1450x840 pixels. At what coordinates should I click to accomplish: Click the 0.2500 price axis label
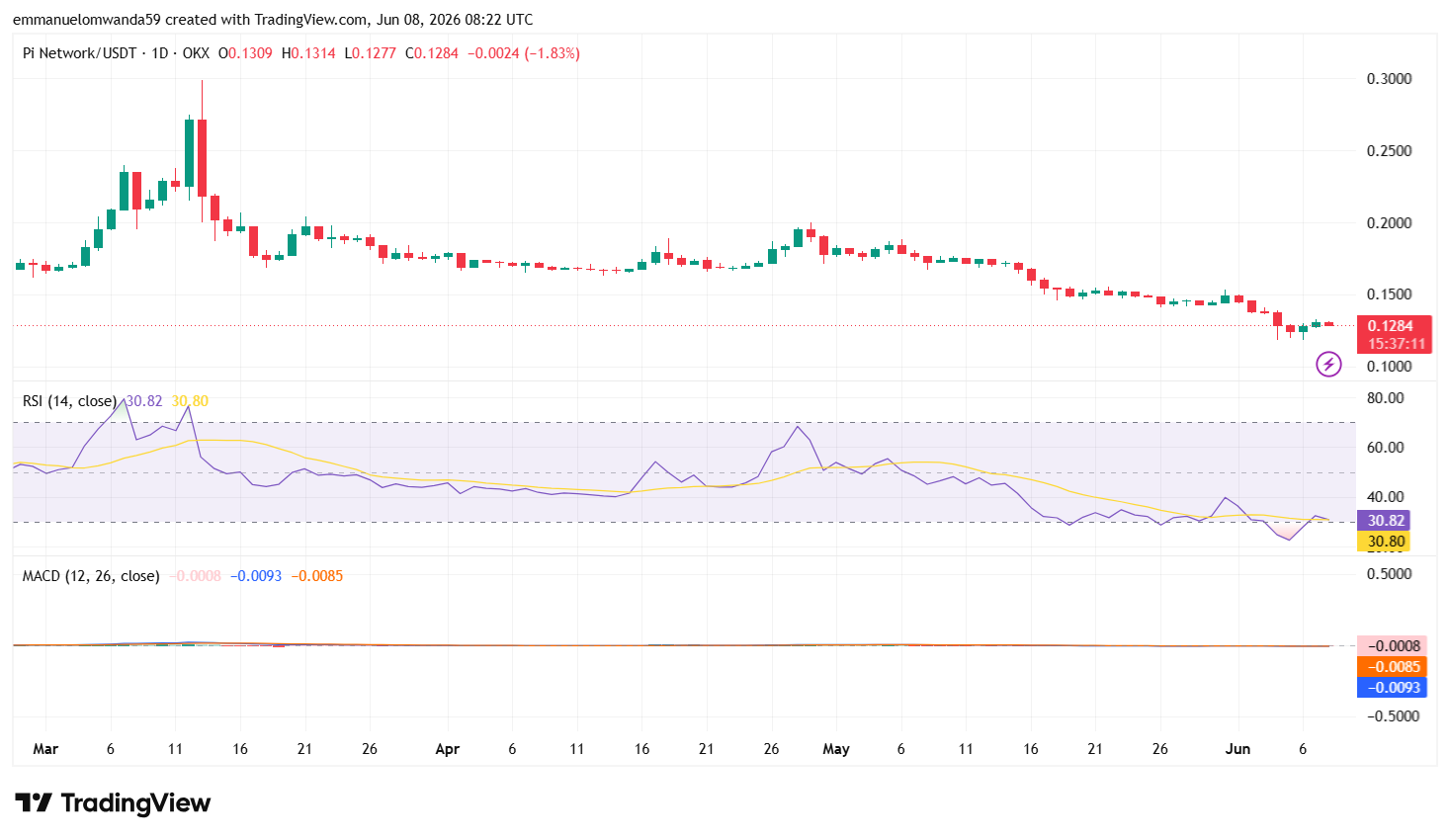click(x=1389, y=151)
